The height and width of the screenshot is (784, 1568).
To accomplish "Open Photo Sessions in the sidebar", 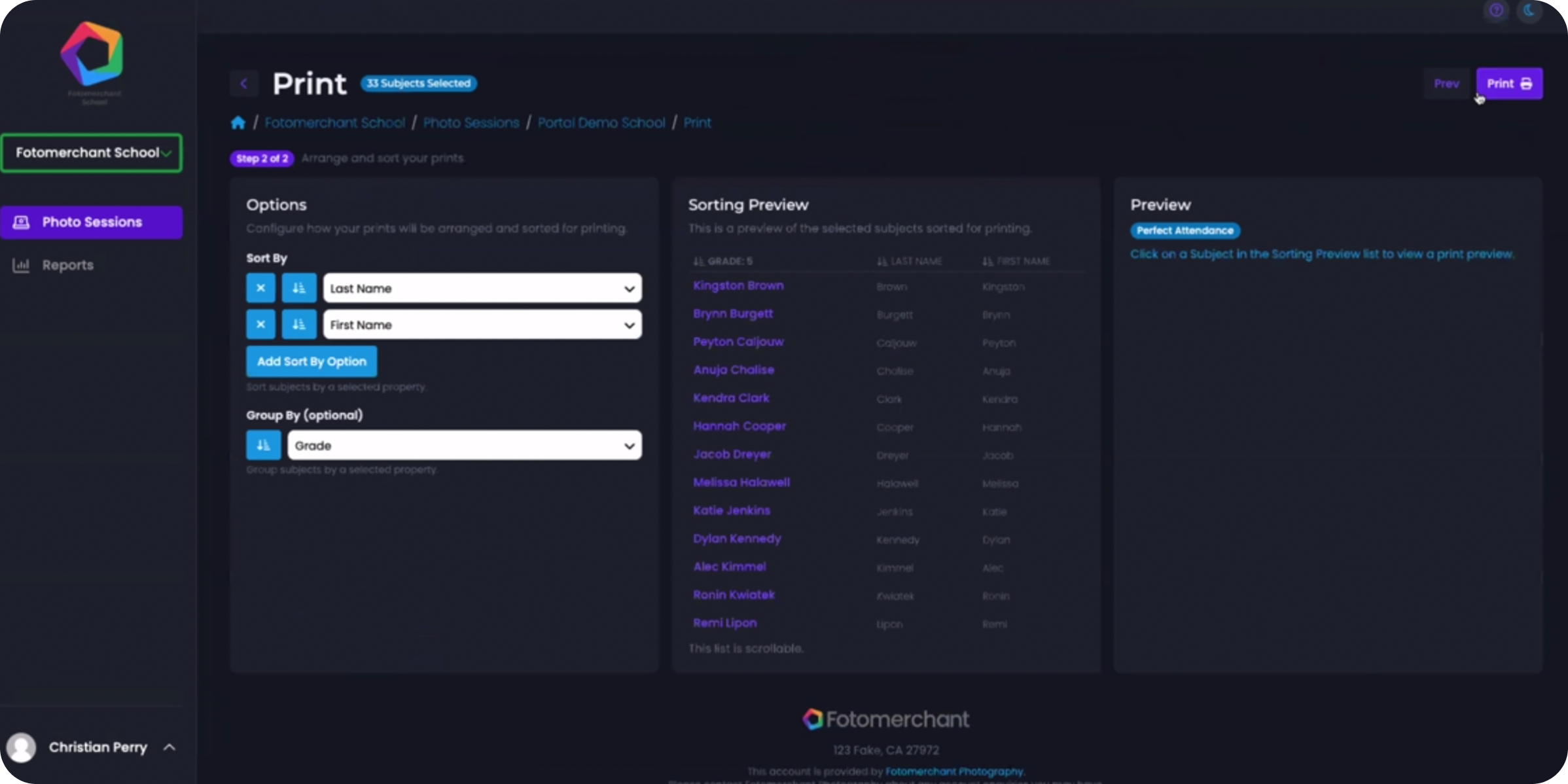I will click(92, 223).
